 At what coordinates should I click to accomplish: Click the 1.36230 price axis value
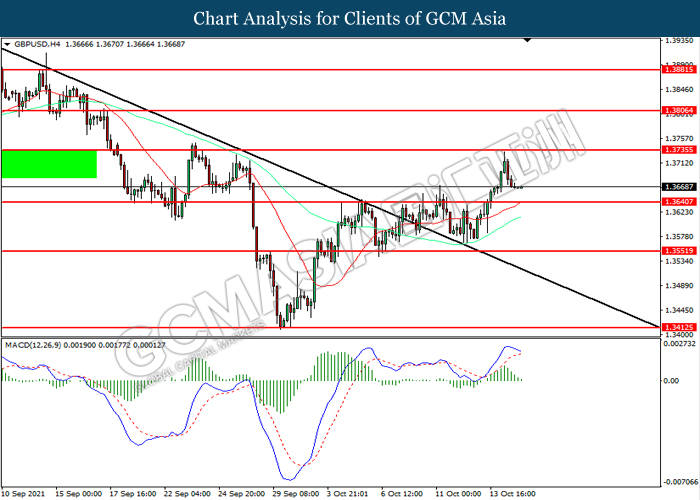pyautogui.click(x=679, y=212)
